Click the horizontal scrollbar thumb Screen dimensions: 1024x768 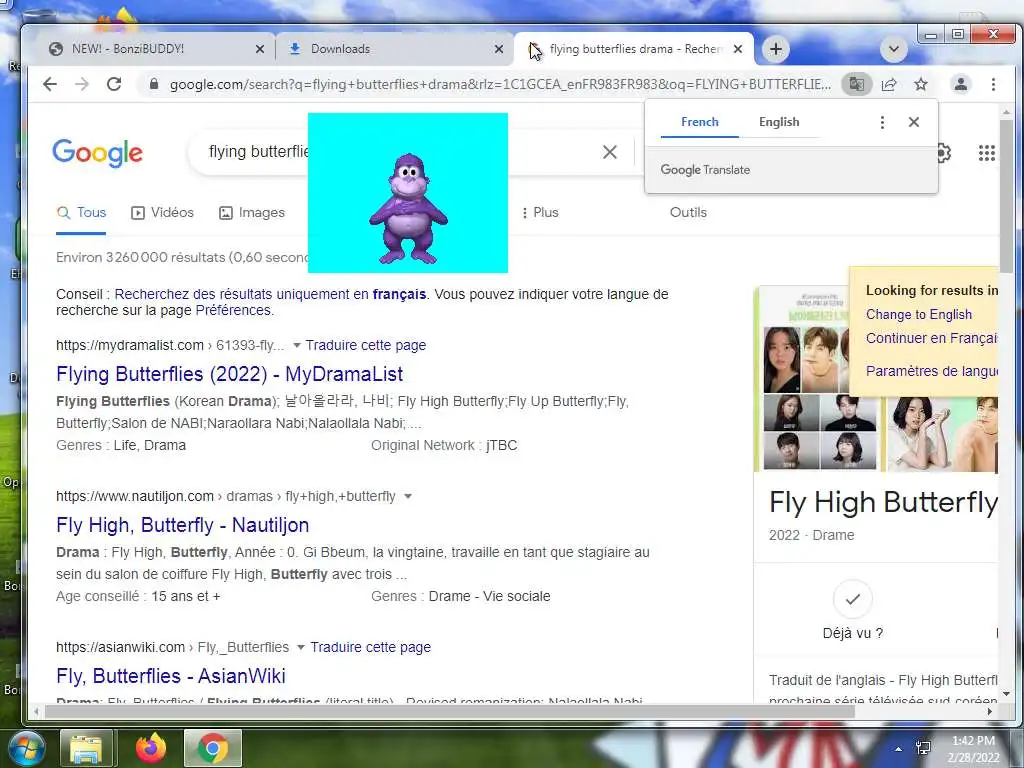449,711
